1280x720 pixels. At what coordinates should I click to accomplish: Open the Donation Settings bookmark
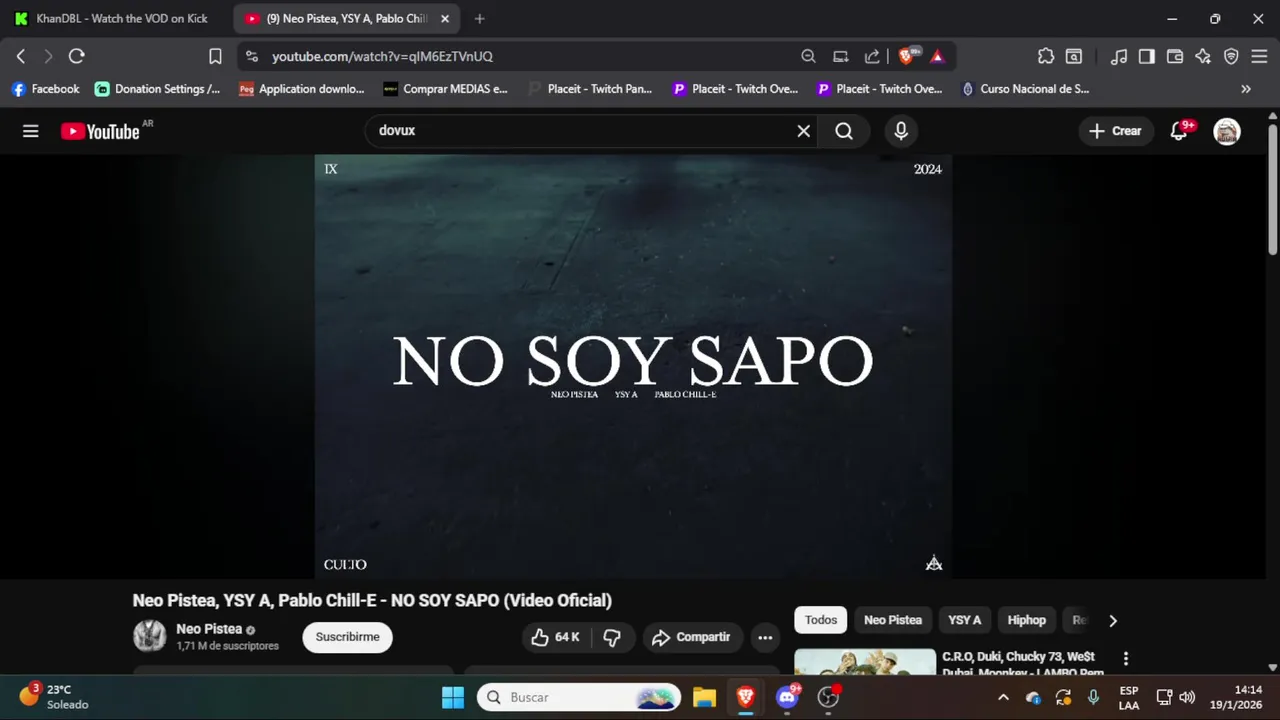[157, 89]
